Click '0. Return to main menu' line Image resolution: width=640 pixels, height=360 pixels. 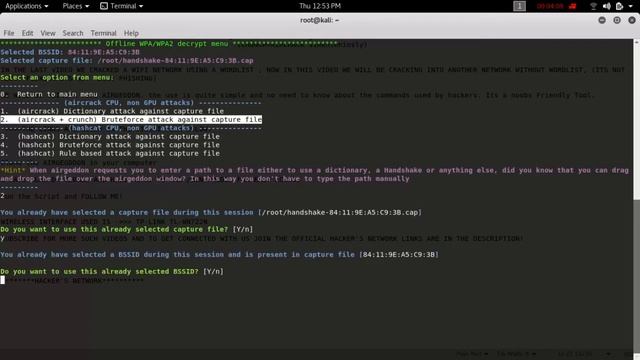pyautogui.click(x=49, y=94)
